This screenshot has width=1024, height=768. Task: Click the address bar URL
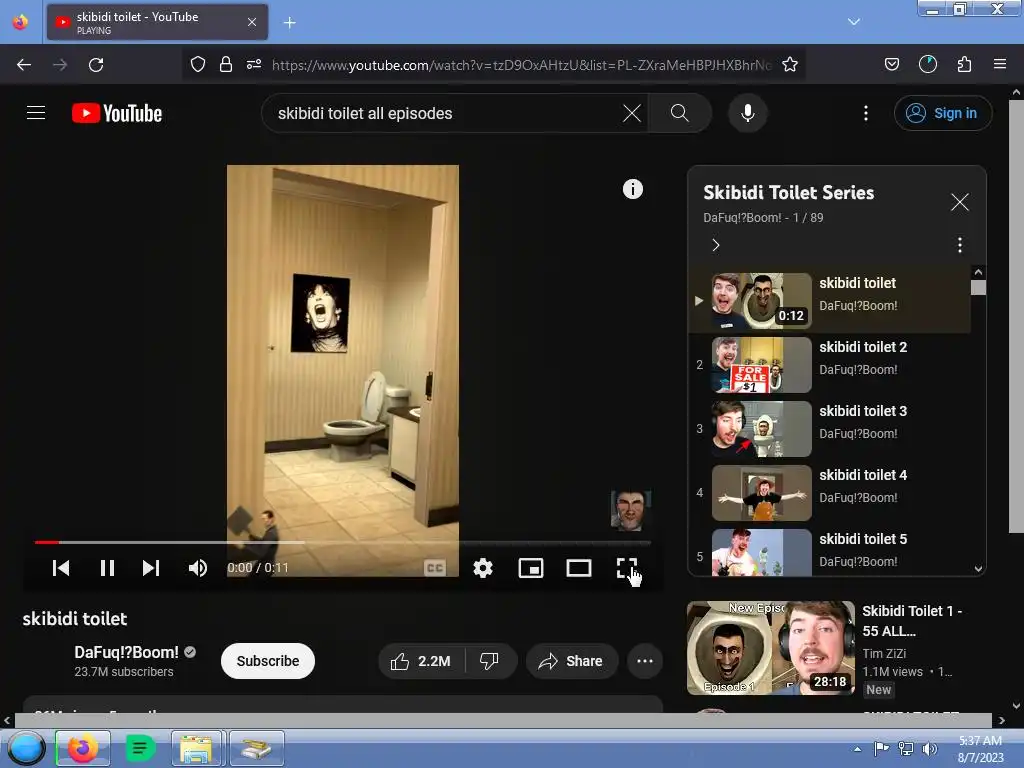point(521,65)
